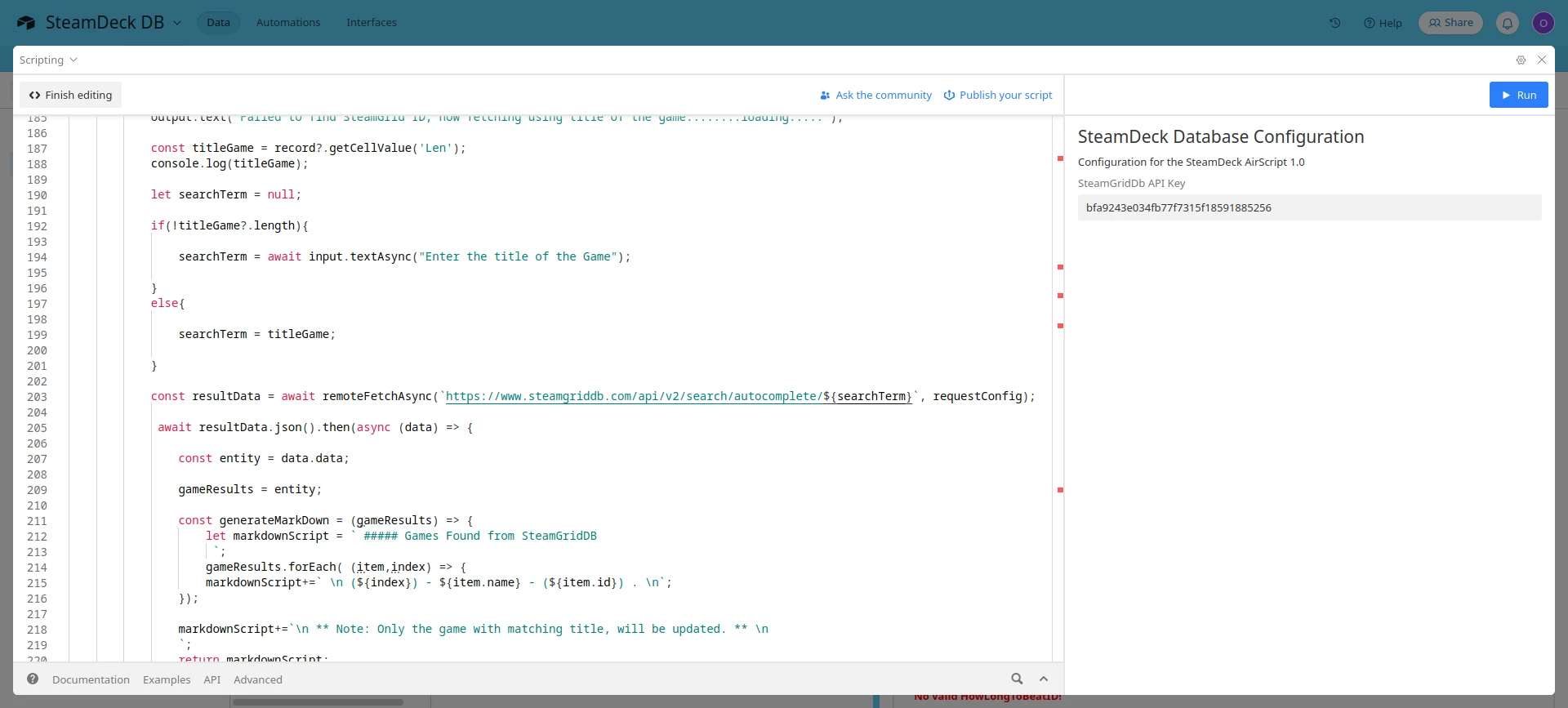The width and height of the screenshot is (1568, 708).
Task: Open the user account avatar
Action: pyautogui.click(x=1543, y=23)
